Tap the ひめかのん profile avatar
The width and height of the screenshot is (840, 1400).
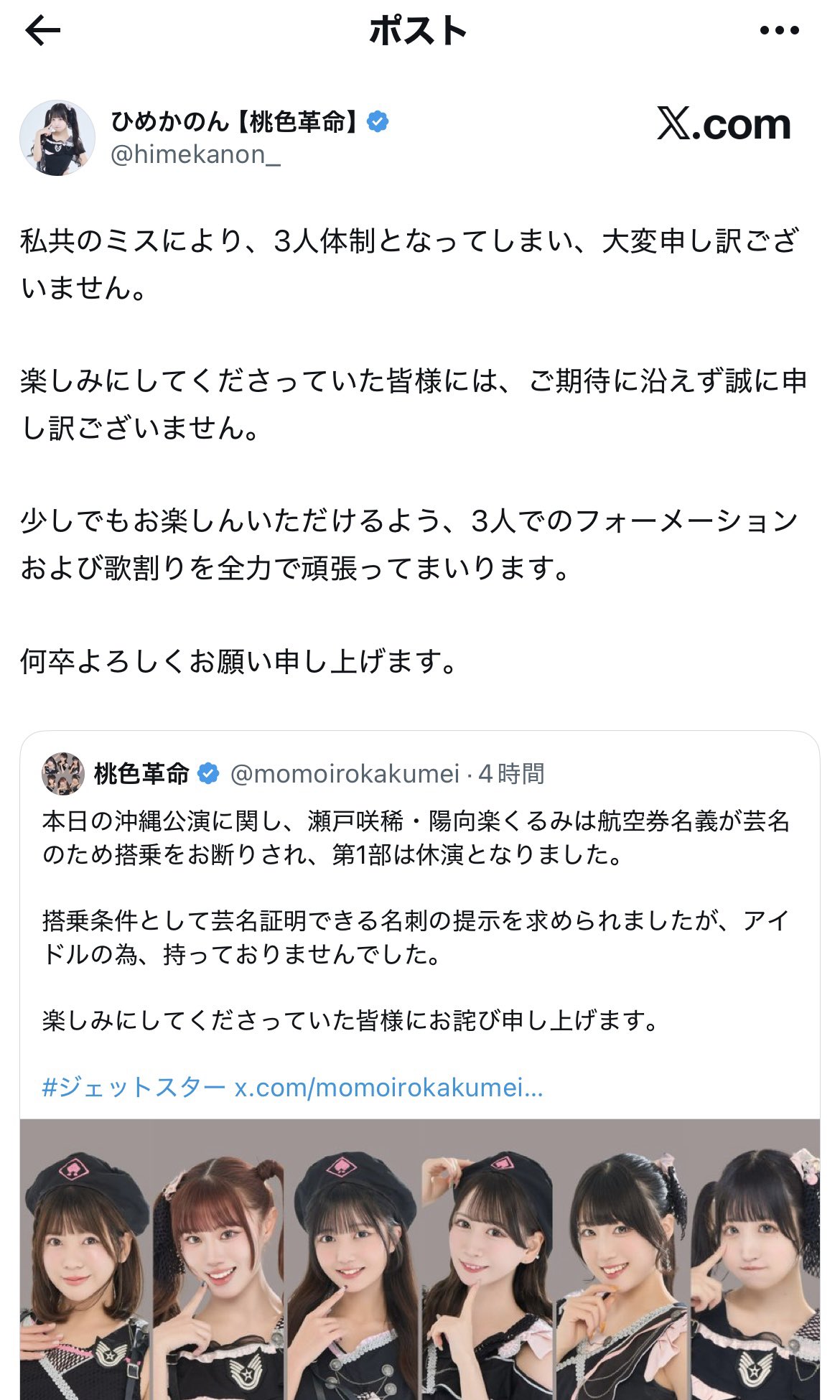[x=57, y=138]
